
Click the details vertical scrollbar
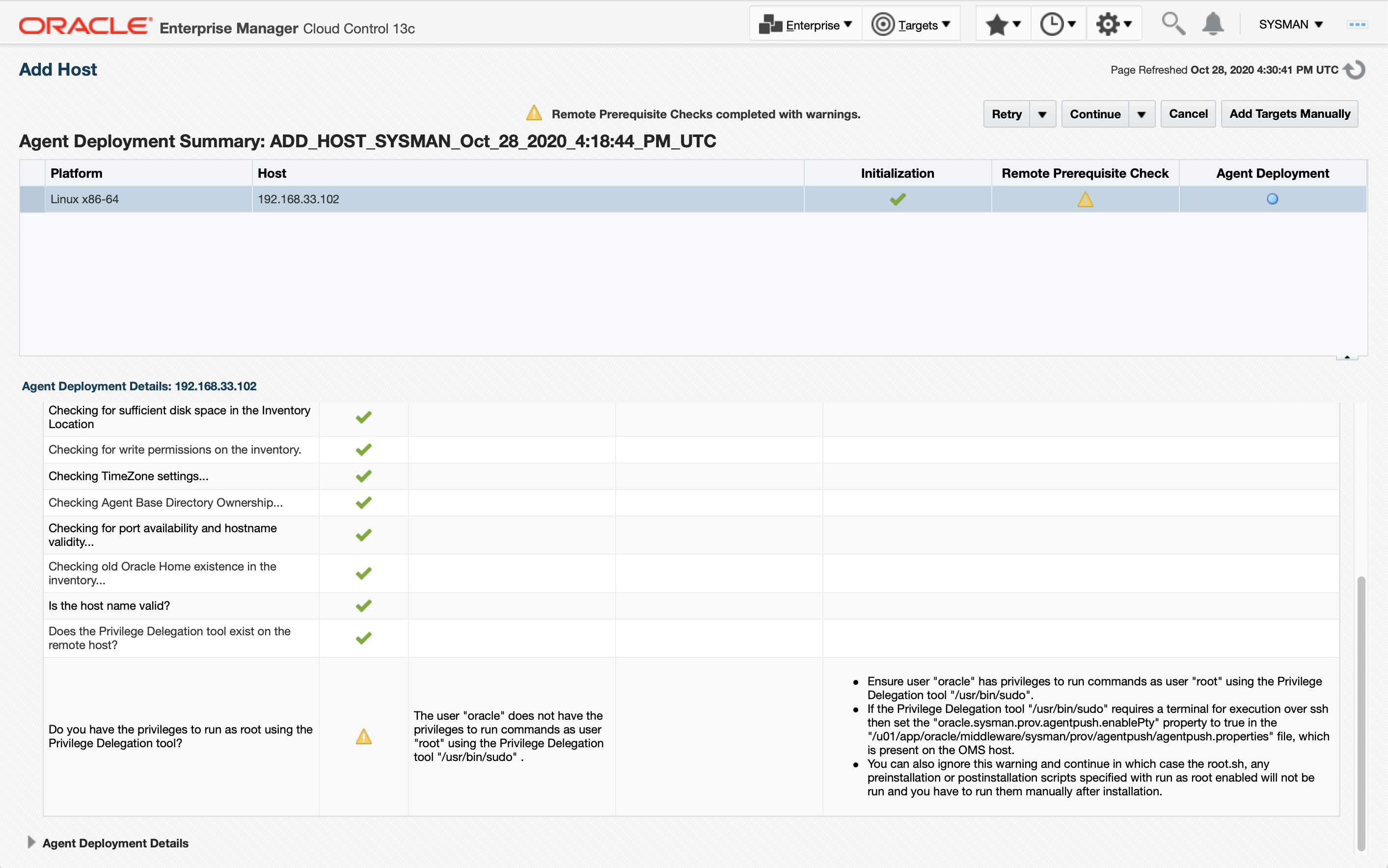[x=1361, y=713]
